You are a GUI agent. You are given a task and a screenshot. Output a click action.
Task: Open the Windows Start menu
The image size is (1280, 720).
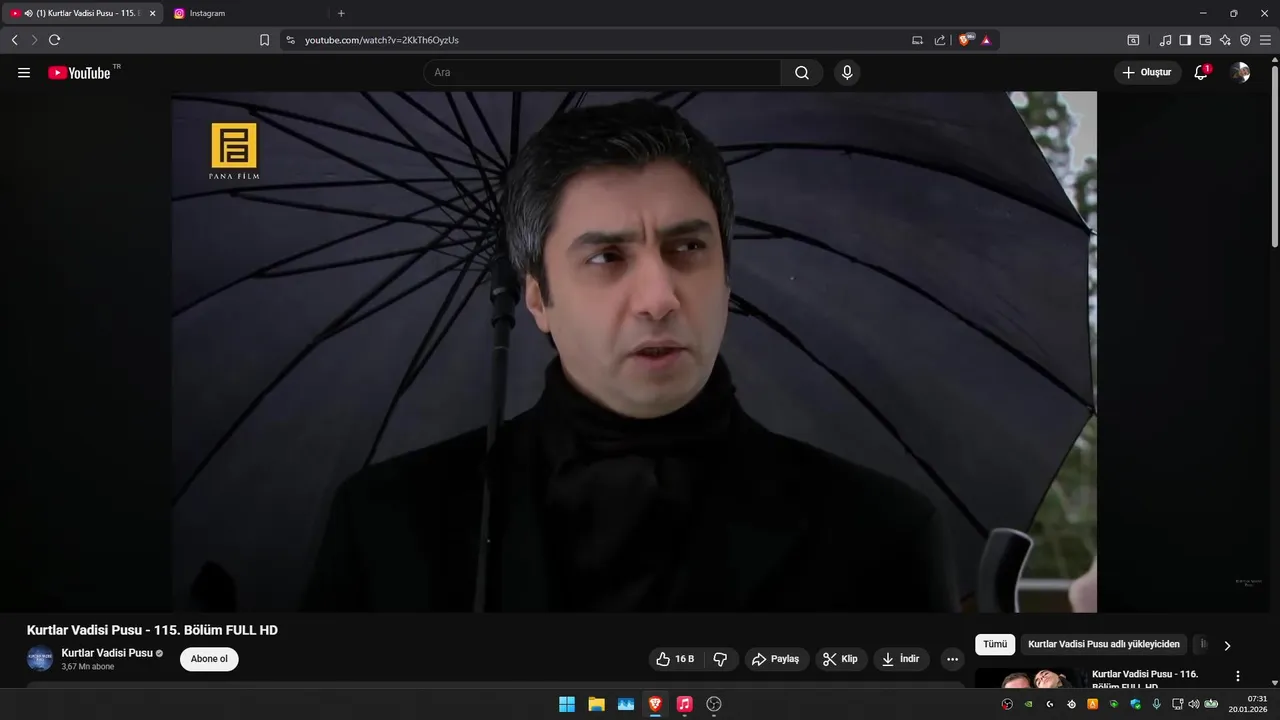tap(567, 704)
